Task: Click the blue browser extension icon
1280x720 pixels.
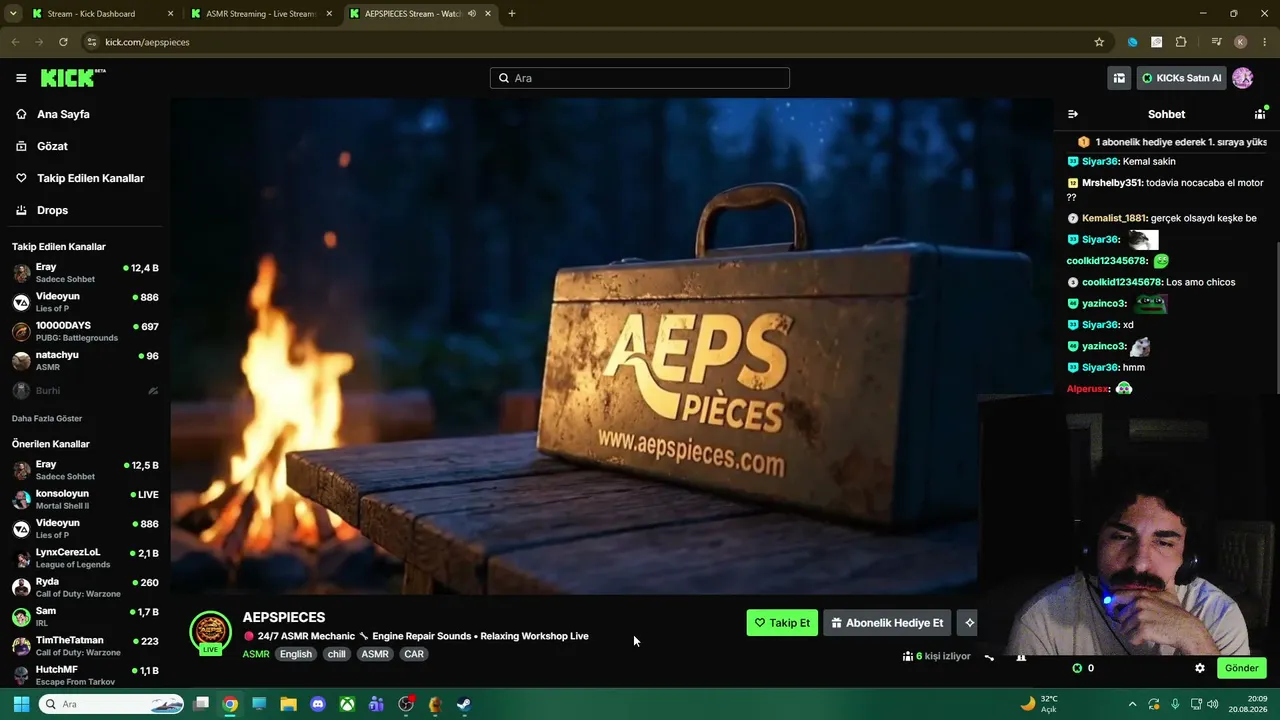Action: click(x=1132, y=42)
